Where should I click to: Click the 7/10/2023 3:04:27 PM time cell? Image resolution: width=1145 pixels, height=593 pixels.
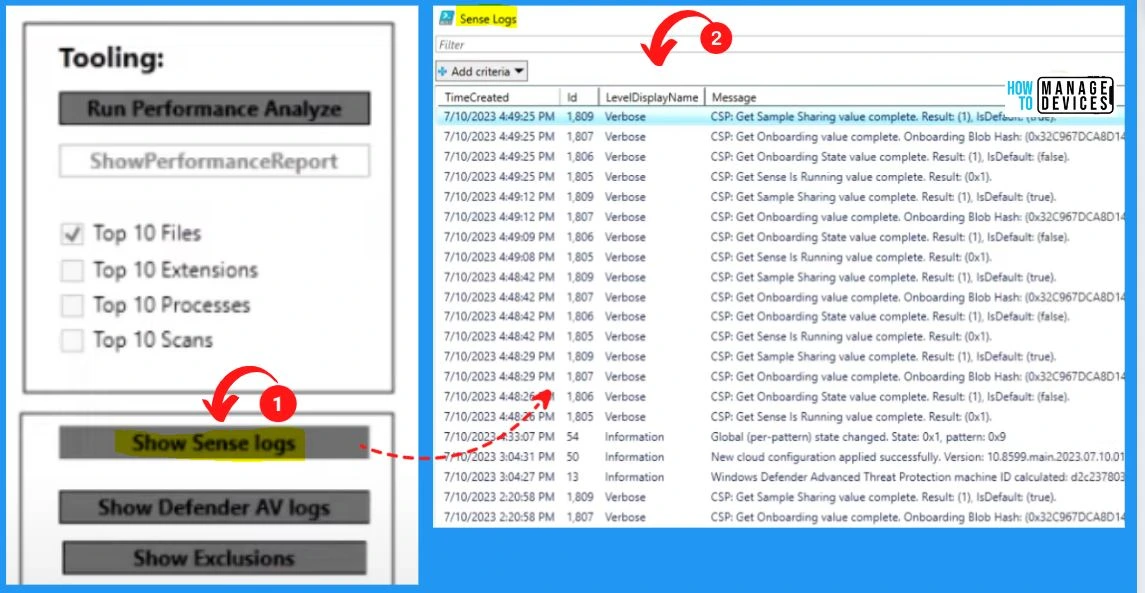tap(499, 477)
